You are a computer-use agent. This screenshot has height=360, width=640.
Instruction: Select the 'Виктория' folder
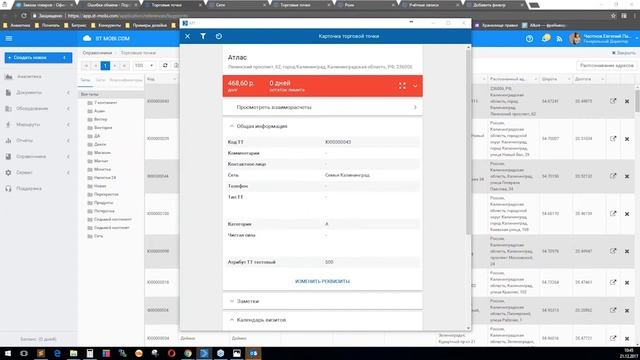point(103,128)
